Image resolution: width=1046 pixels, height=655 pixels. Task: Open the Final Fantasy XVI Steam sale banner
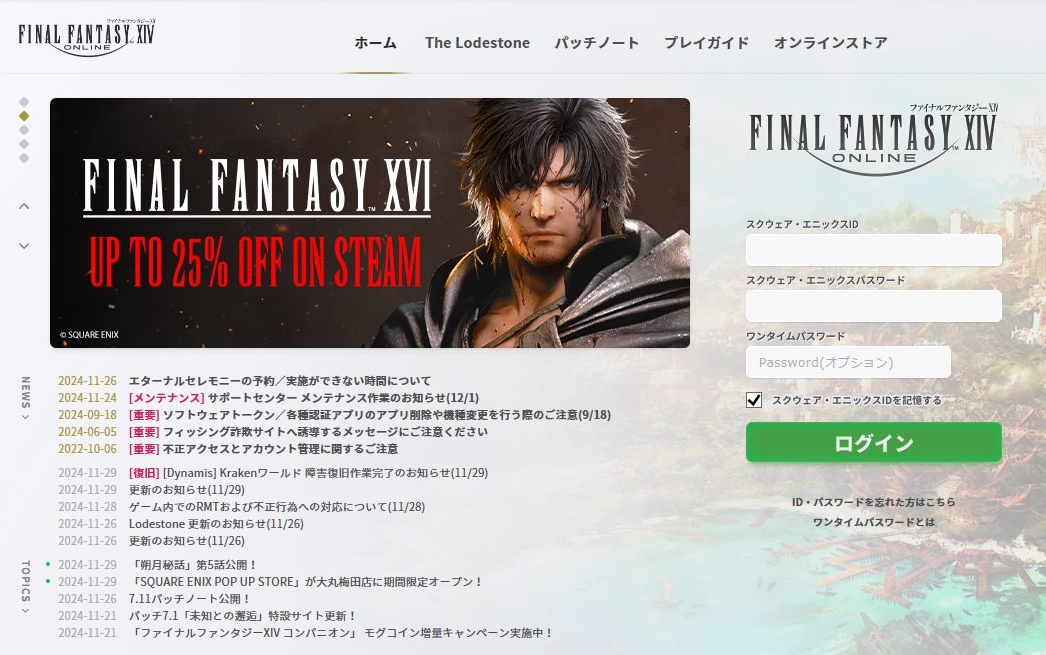click(370, 223)
